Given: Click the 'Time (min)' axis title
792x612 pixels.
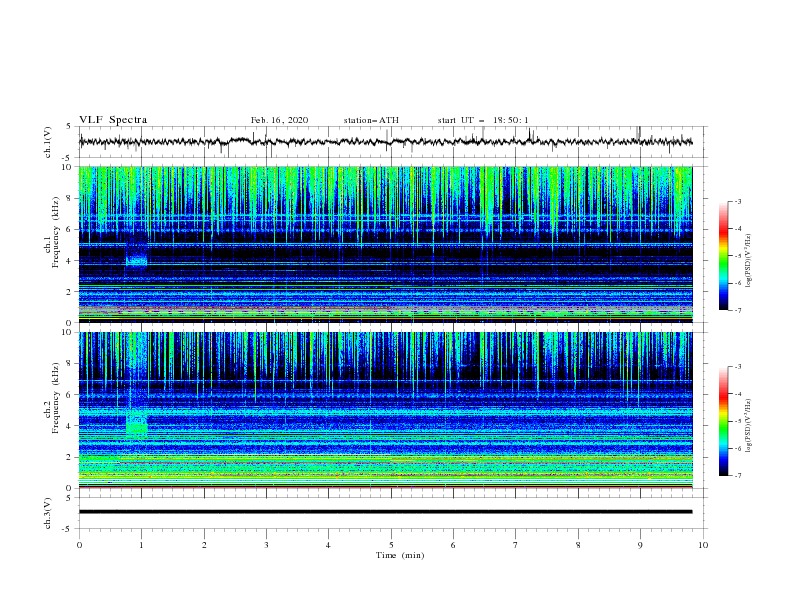Looking at the screenshot, I should click(400, 555).
